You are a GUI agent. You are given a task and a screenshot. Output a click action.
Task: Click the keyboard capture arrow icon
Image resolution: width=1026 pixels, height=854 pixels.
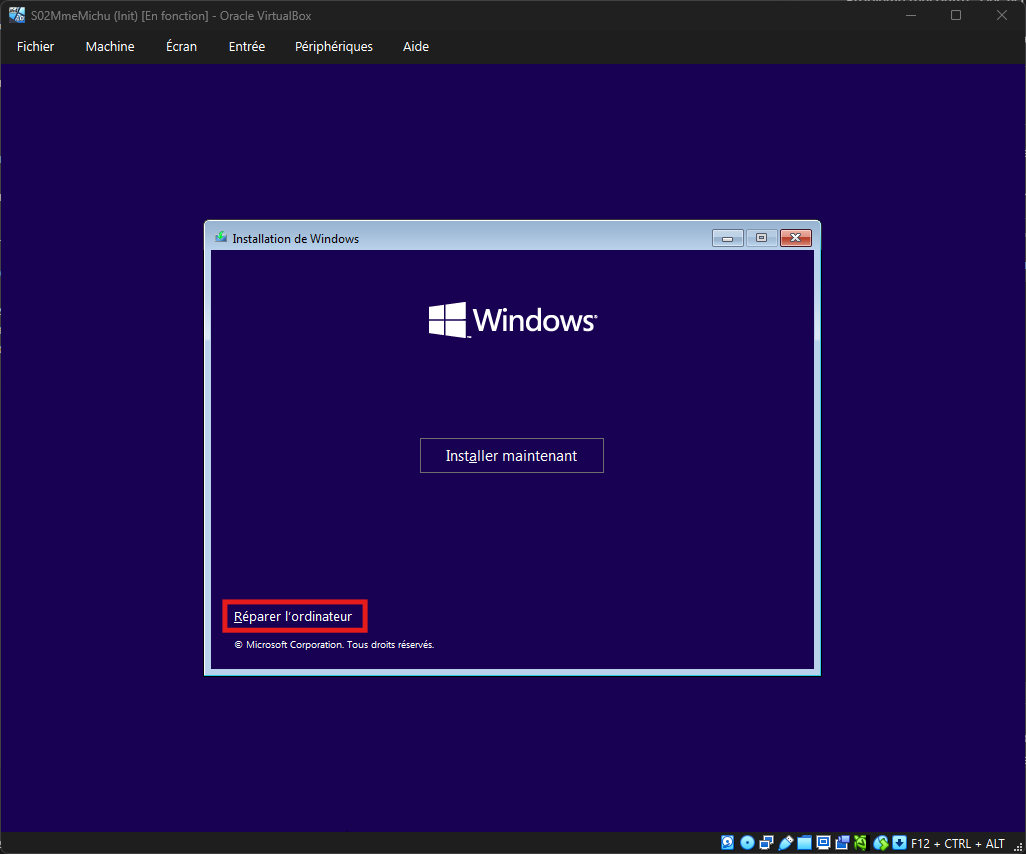(899, 842)
